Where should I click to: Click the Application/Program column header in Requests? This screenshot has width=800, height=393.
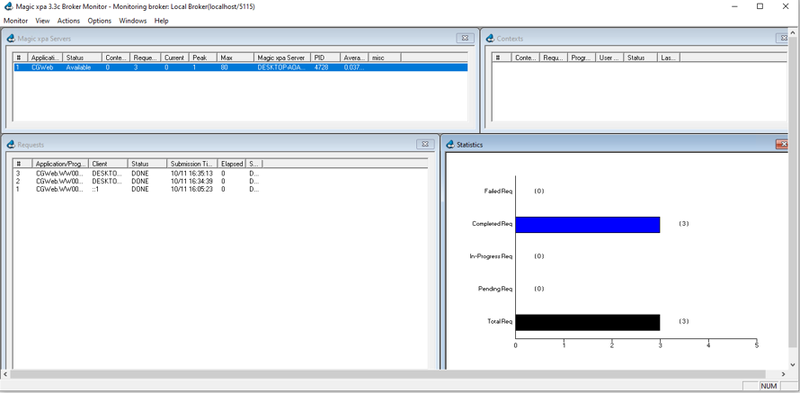point(60,164)
